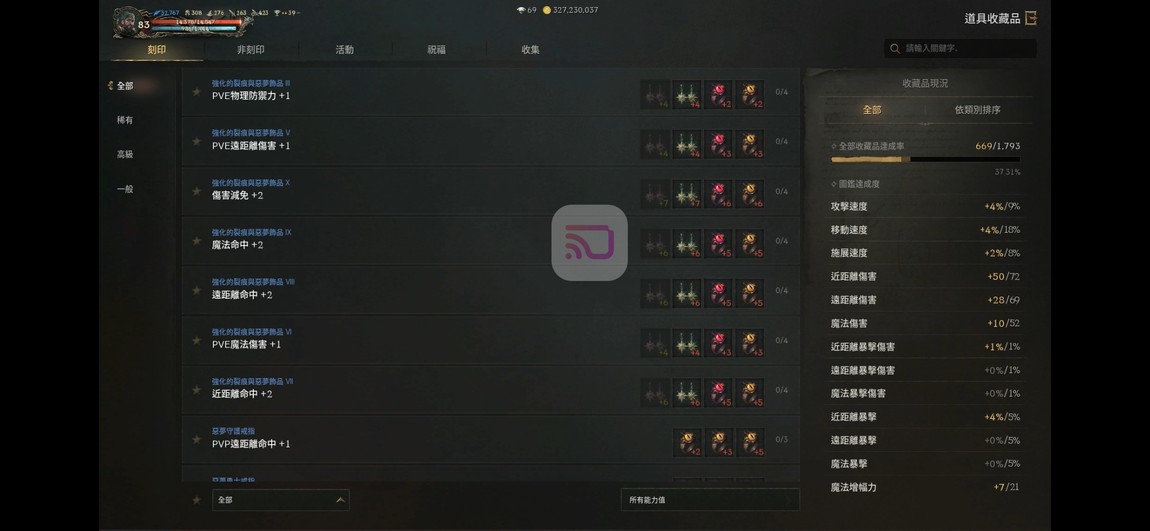This screenshot has height=531, width=1150.
Task: Switch to the 非刻印 tab
Action: coord(251,50)
